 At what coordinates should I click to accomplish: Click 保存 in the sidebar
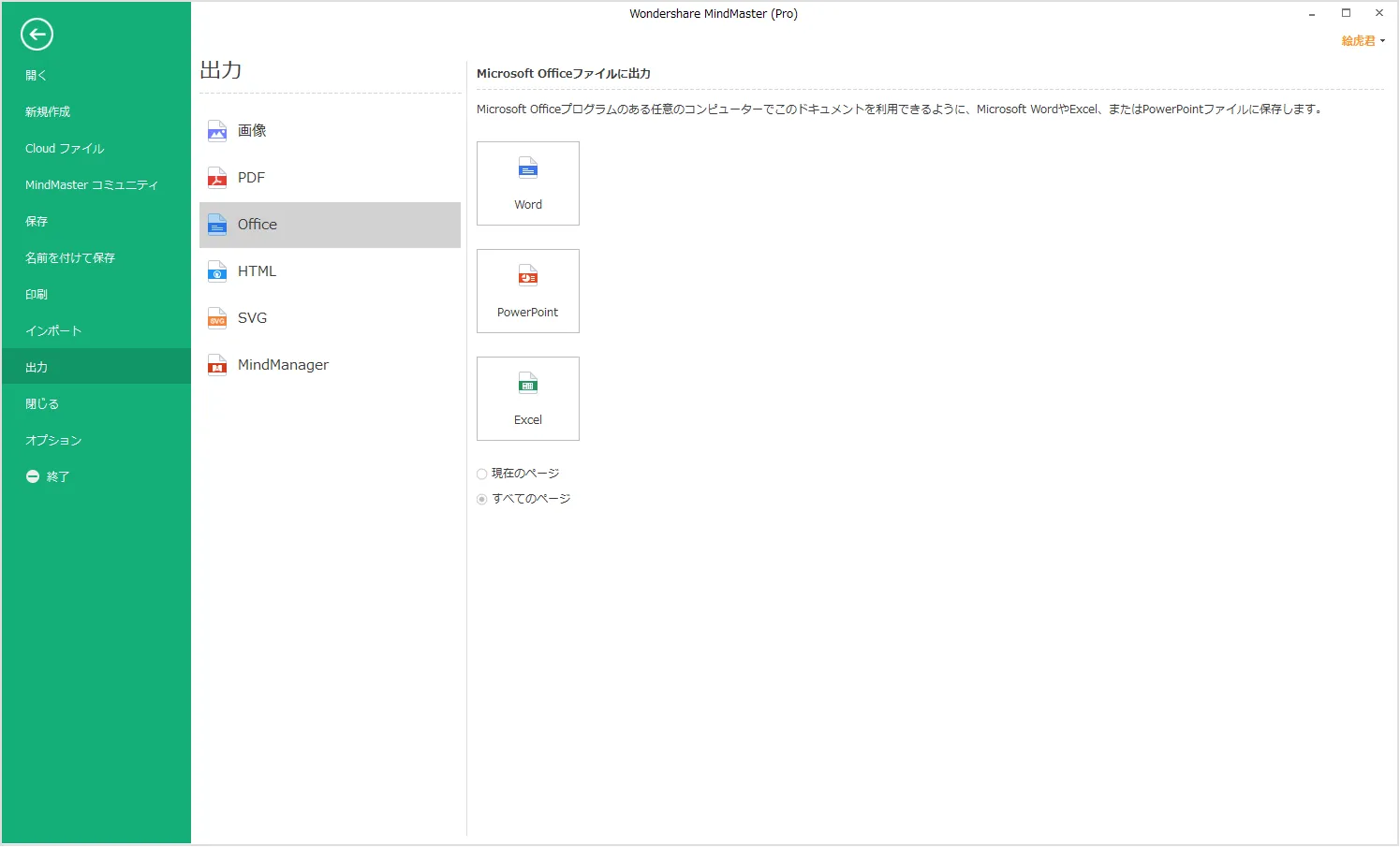[96, 221]
